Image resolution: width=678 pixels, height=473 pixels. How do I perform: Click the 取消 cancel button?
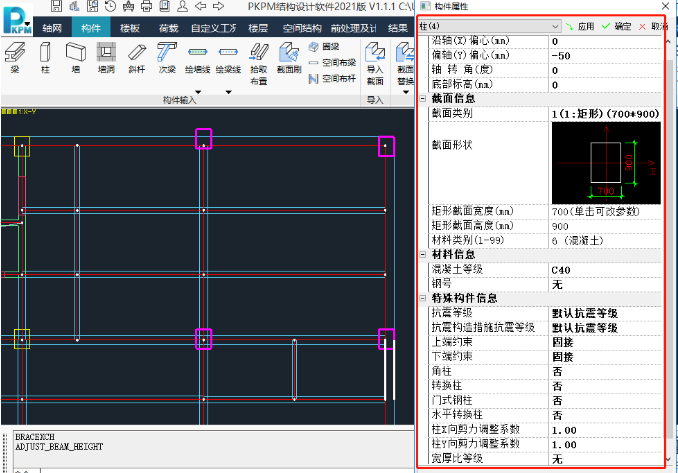[653, 26]
